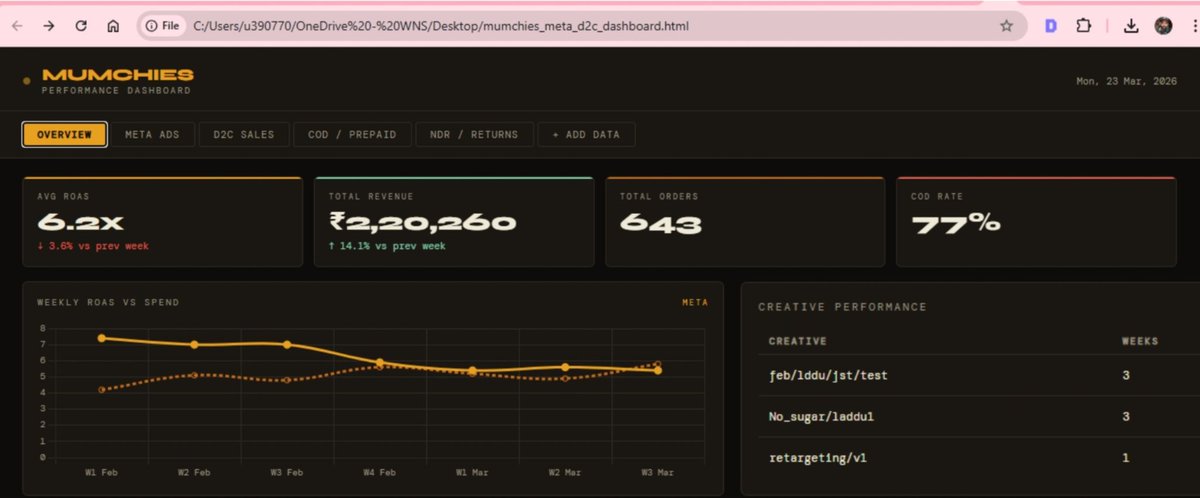The width and height of the screenshot is (1200, 498).
Task: Click the W3 Mar dotted line point
Action: click(657, 364)
